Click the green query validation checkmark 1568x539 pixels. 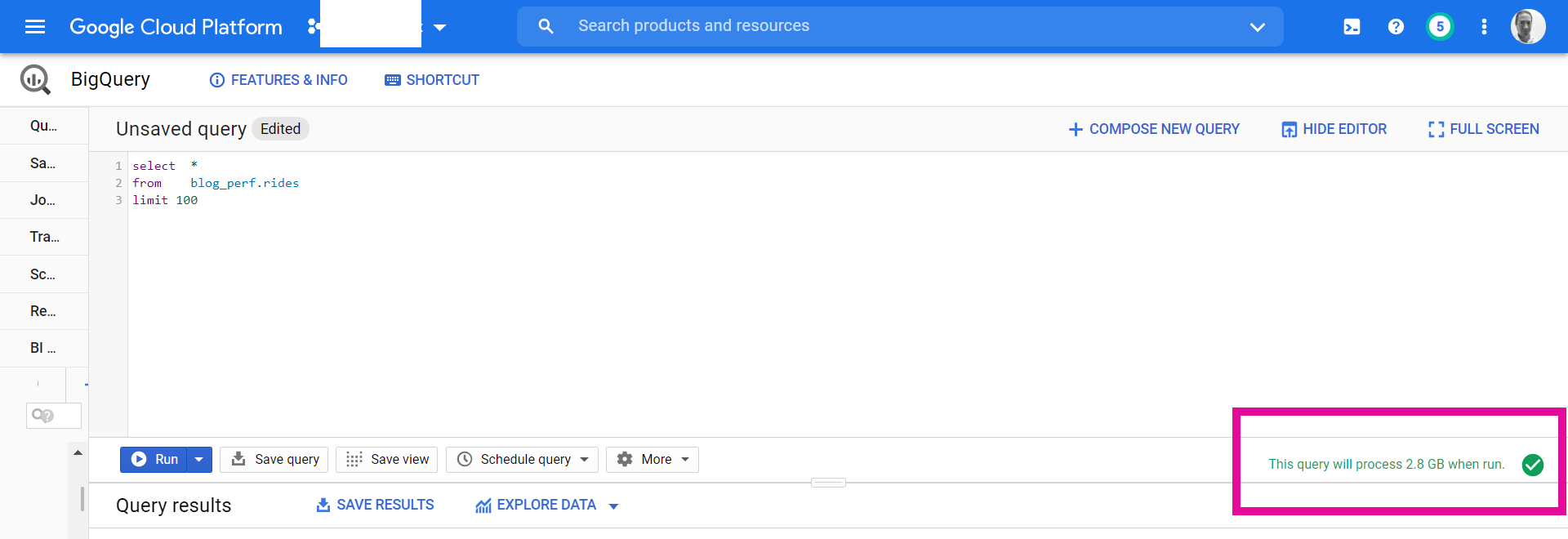[x=1533, y=465]
